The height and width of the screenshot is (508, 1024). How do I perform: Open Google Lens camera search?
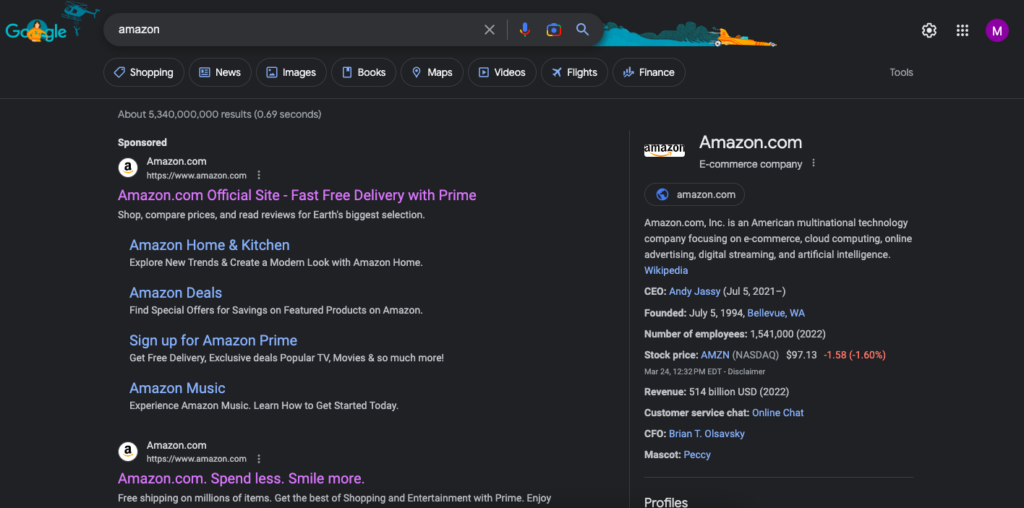pyautogui.click(x=554, y=29)
